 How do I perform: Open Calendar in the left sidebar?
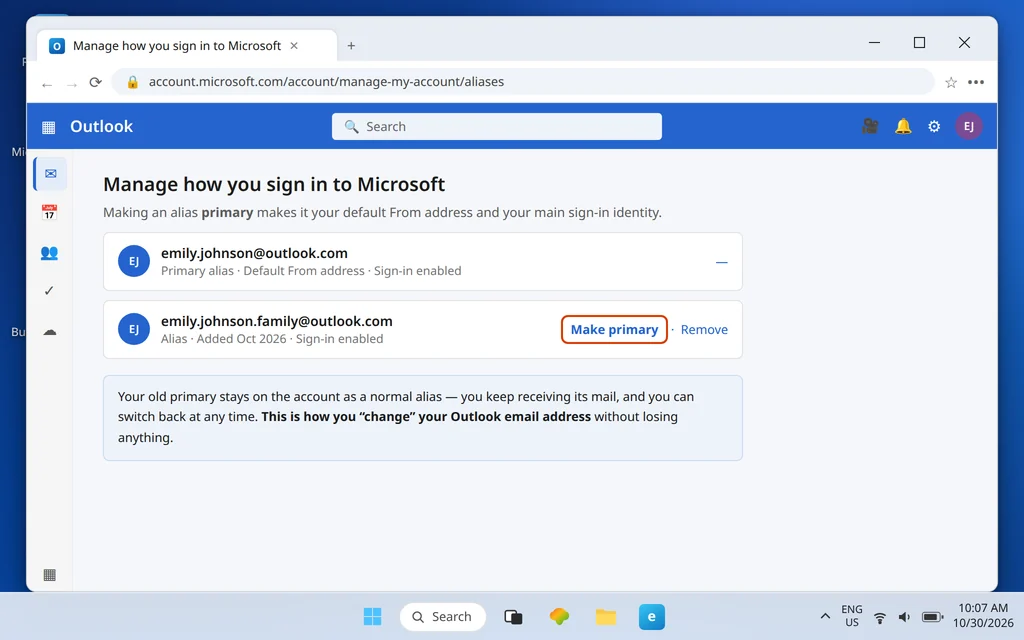point(49,212)
